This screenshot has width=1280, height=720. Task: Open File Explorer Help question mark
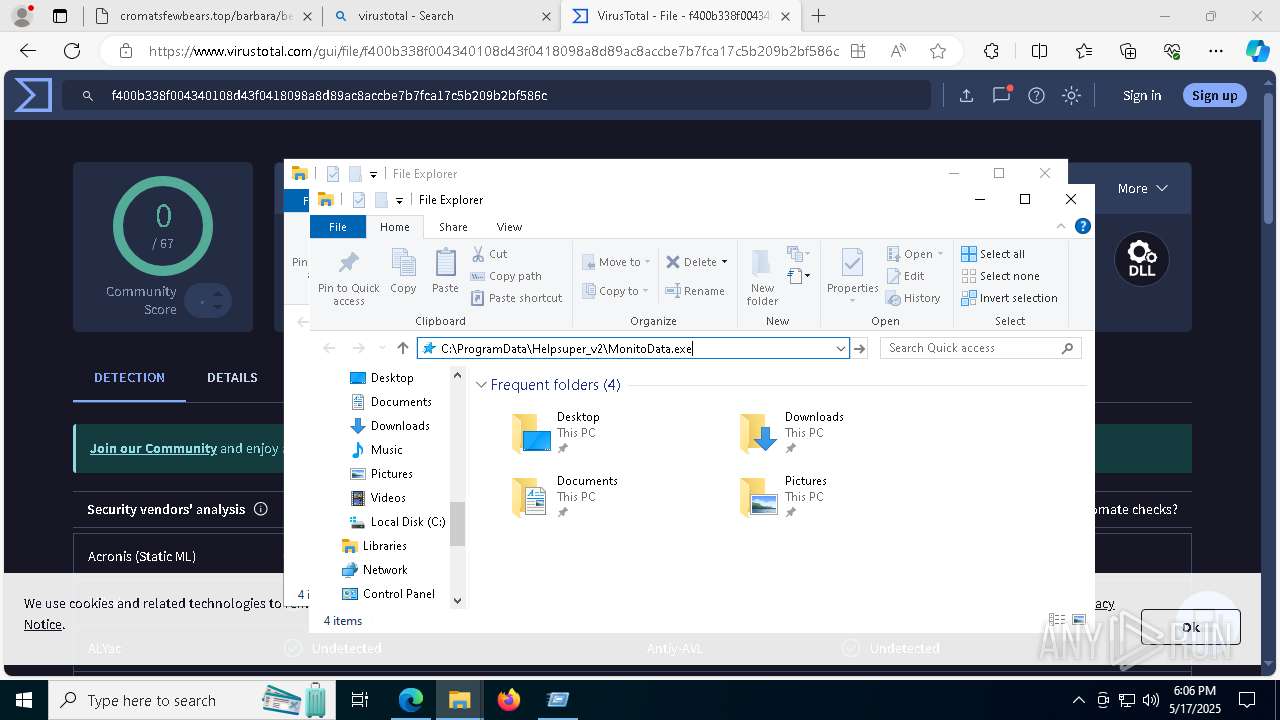tap(1082, 227)
